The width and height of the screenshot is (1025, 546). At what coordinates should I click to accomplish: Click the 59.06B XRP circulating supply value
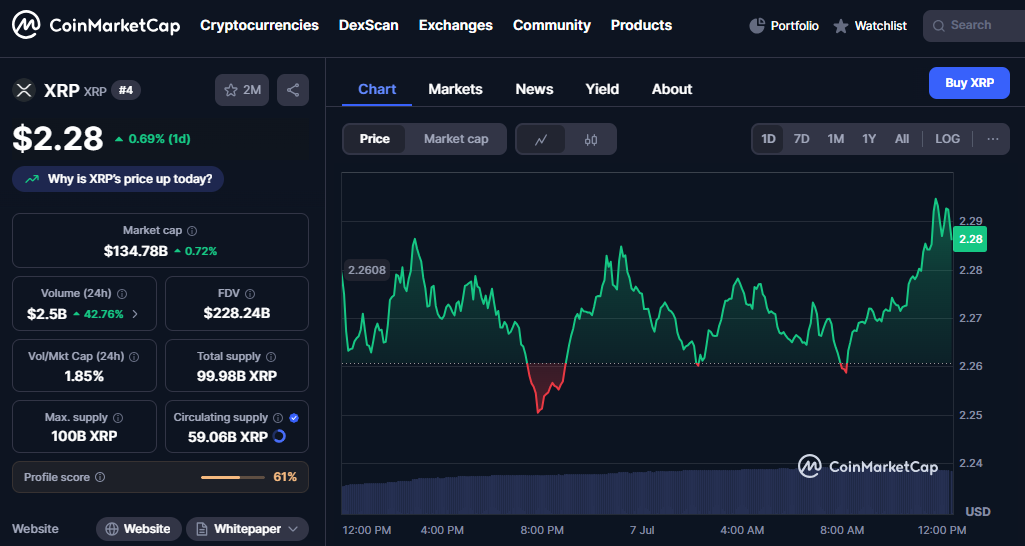[227, 437]
